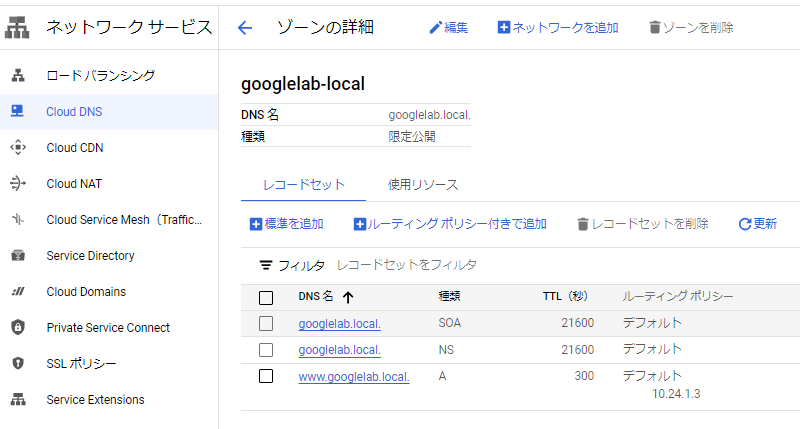Select the レコードセット tab
Viewport: 800px width, 429px height.
point(303,185)
